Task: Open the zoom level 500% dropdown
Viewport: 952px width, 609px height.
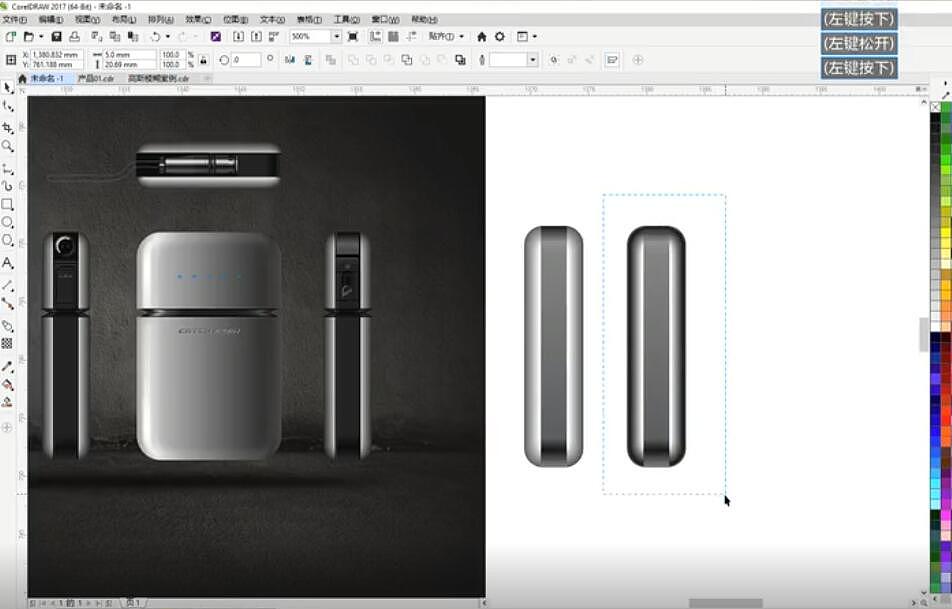Action: (336, 36)
